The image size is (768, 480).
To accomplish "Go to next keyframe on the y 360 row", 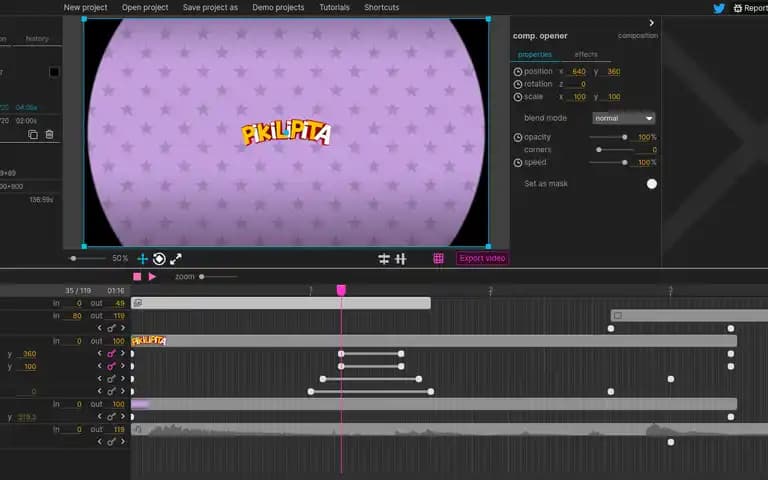I will click(123, 353).
